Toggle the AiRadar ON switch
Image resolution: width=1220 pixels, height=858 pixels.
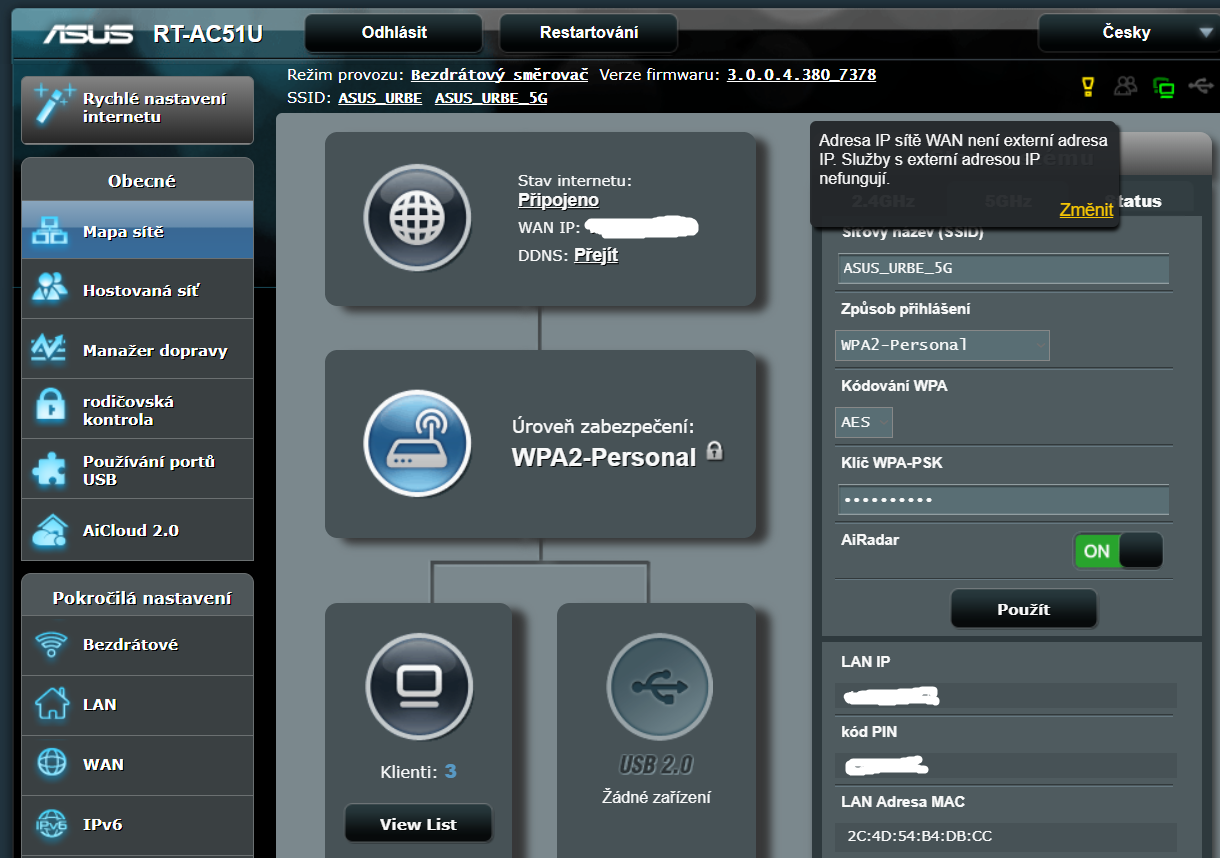(1118, 550)
